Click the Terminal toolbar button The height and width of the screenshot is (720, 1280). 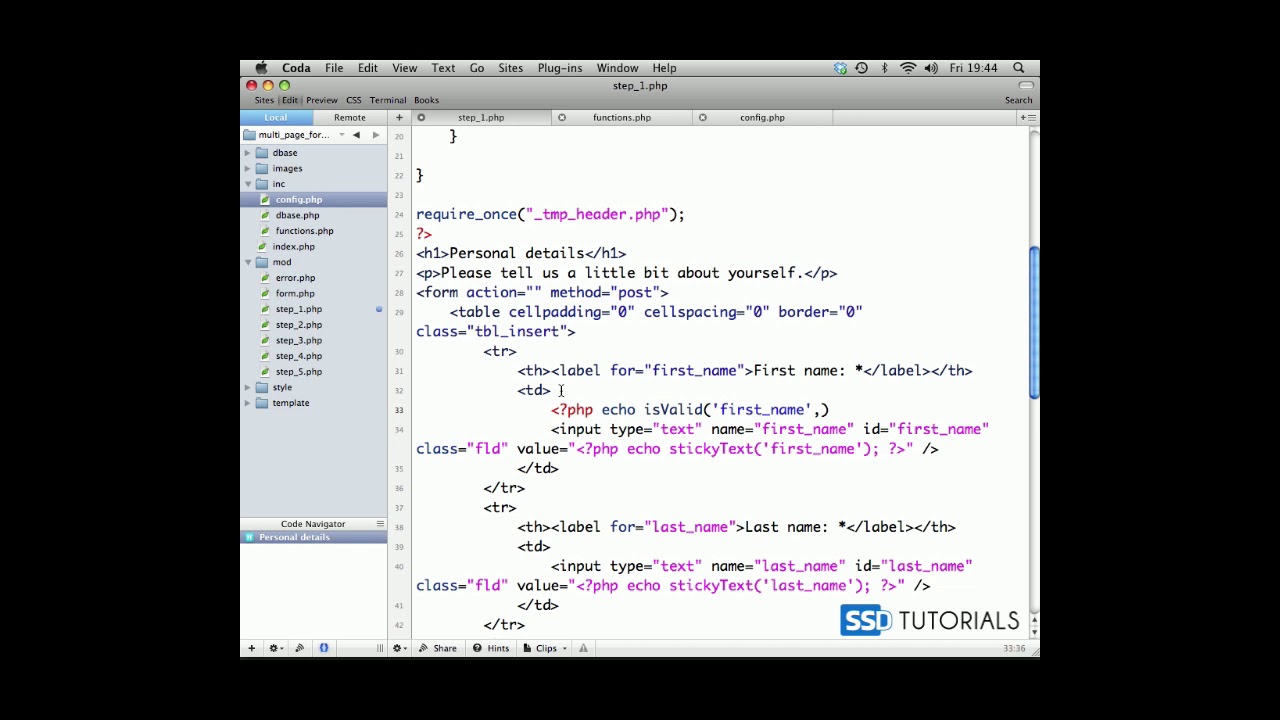388,100
